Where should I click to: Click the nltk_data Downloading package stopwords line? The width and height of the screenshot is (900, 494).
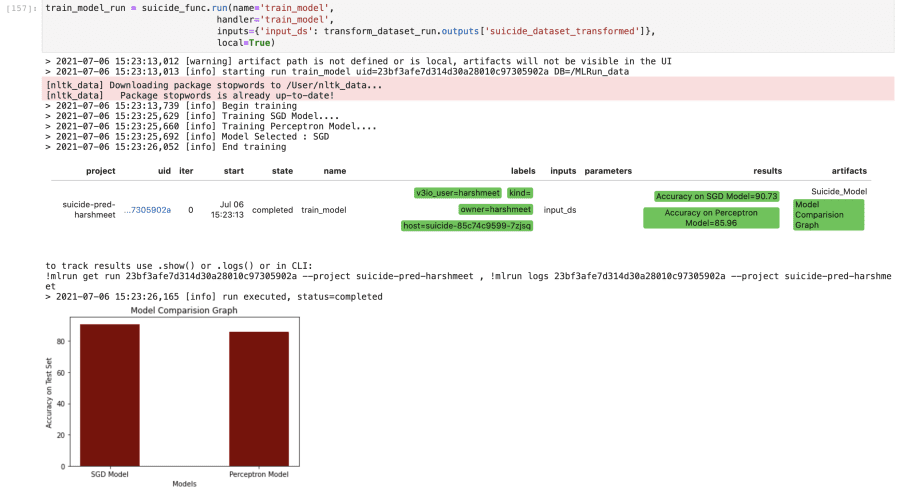tap(214, 85)
